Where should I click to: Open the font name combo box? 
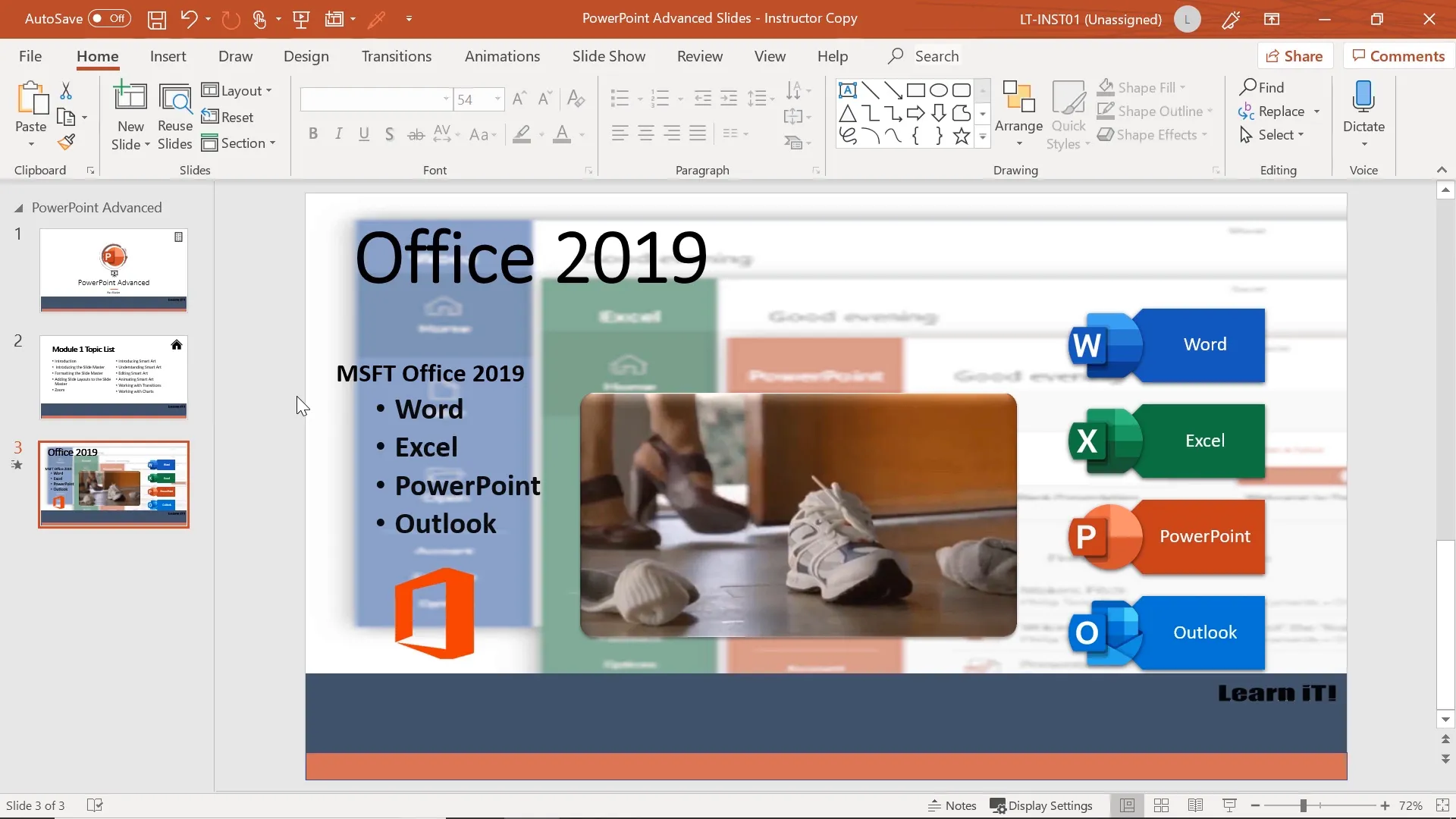click(x=376, y=99)
